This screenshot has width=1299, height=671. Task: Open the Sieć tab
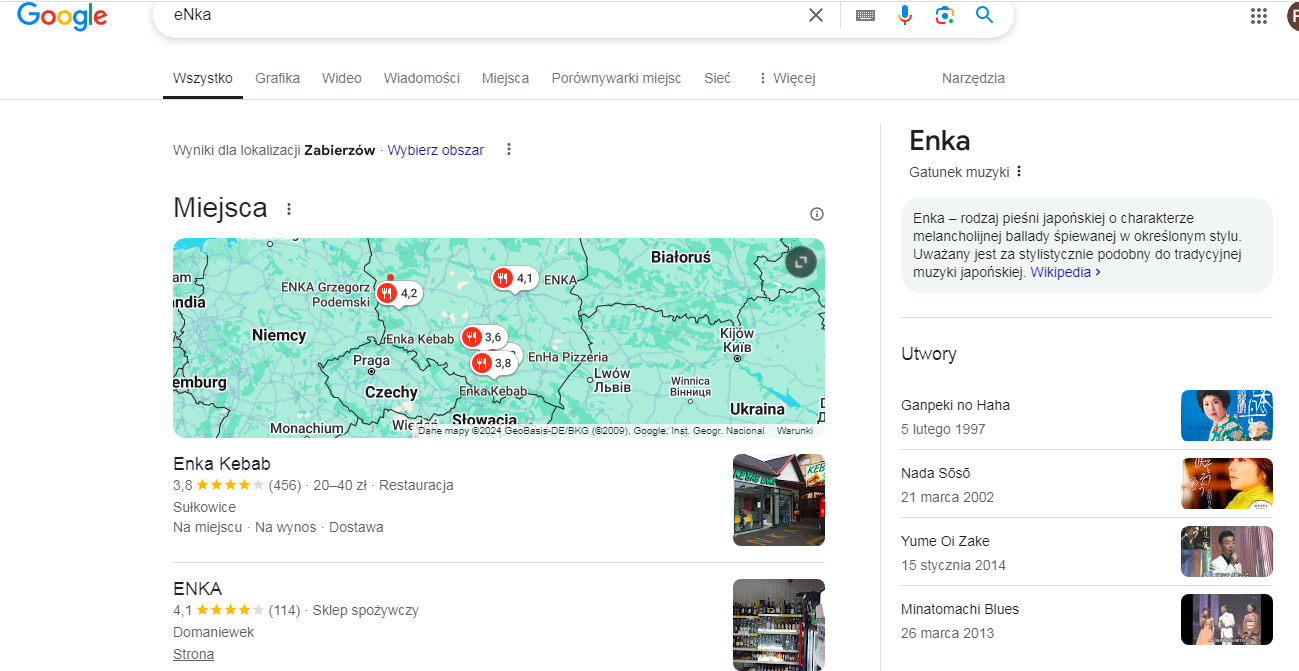717,78
